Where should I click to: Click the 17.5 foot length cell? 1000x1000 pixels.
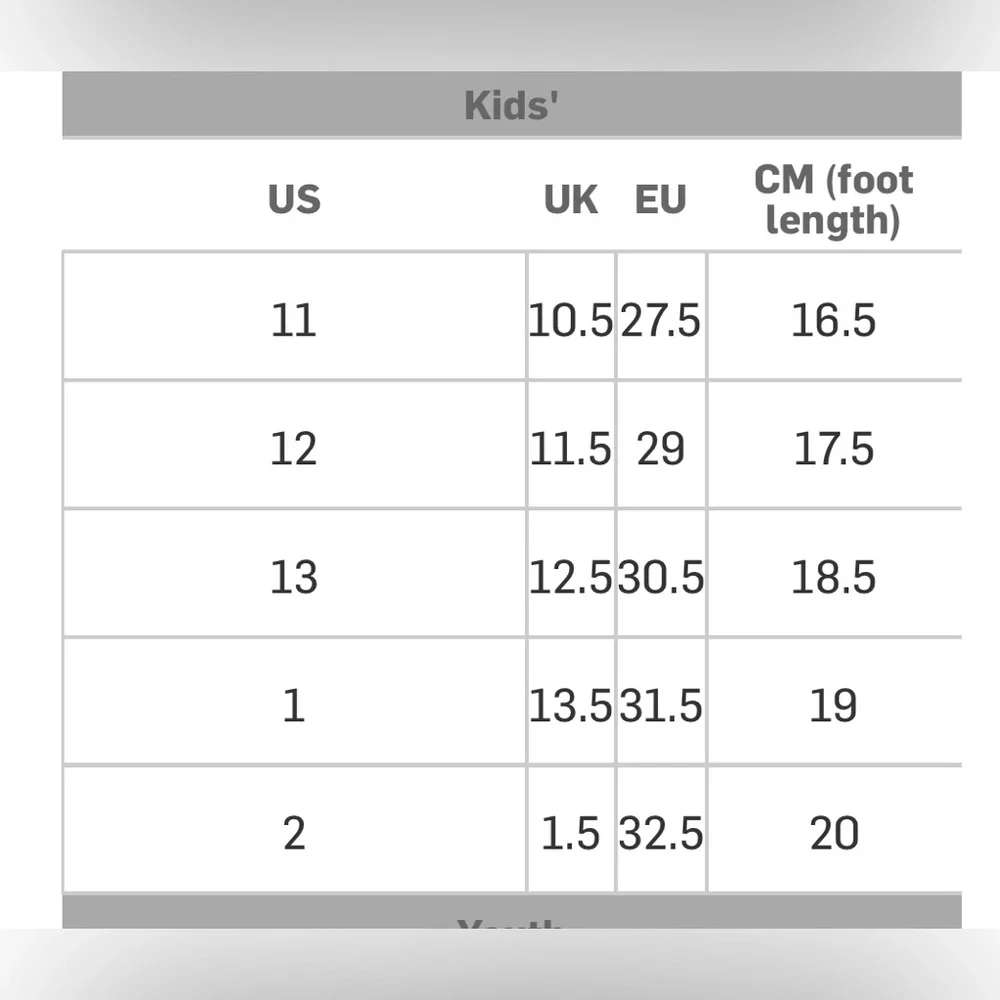(x=833, y=449)
